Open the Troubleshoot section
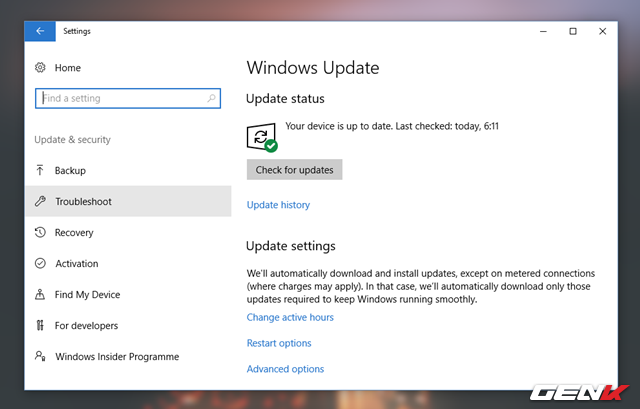 [x=129, y=201]
